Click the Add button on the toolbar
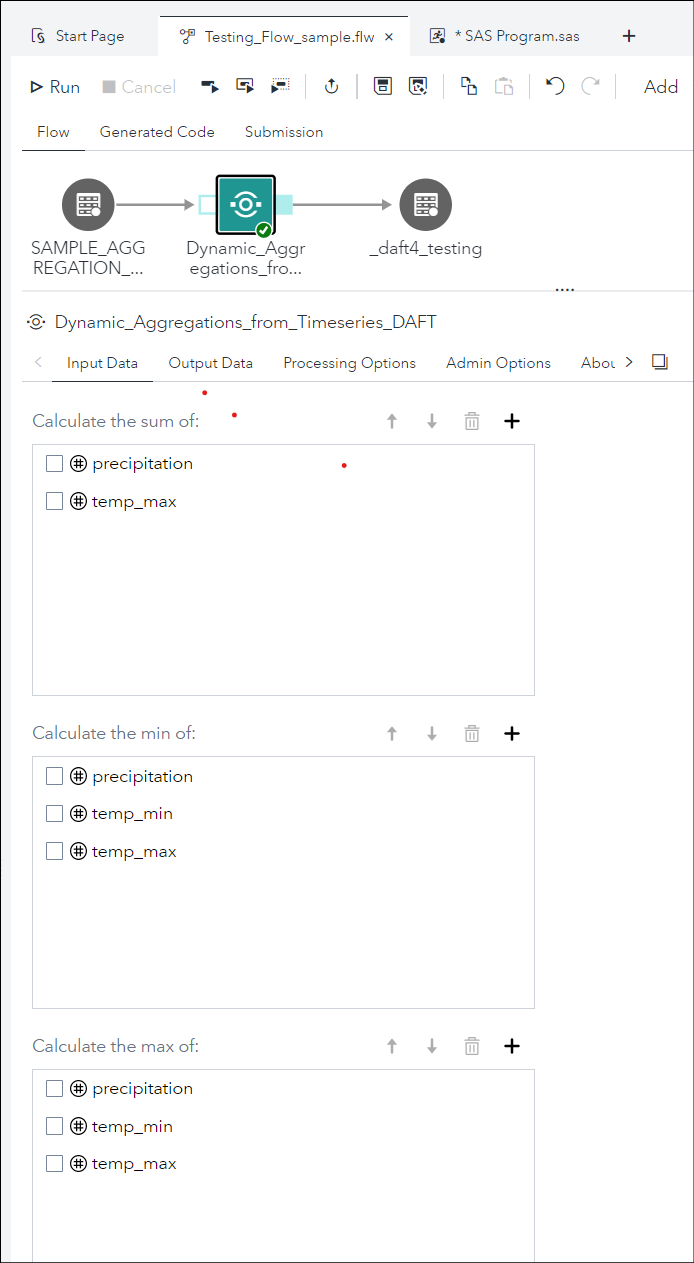The height and width of the screenshot is (1263, 694). point(660,86)
